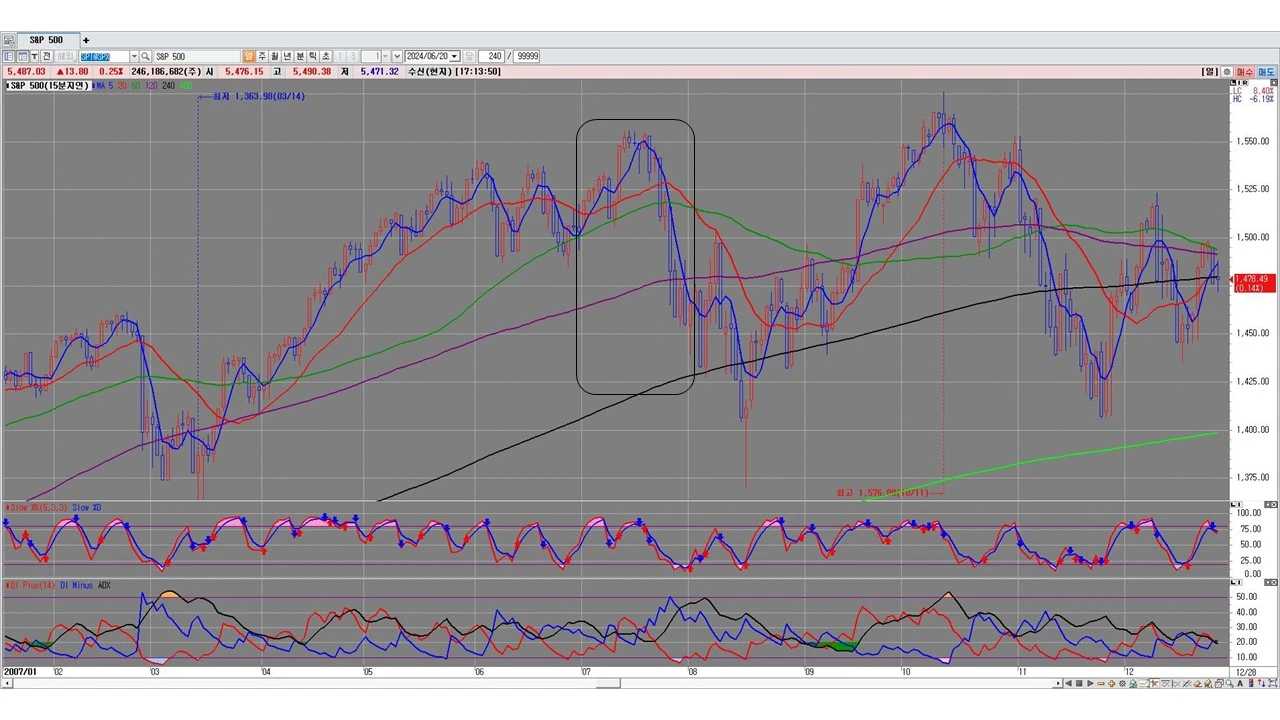
Task: Click the blue 매도 sell button
Action: (x=1266, y=72)
